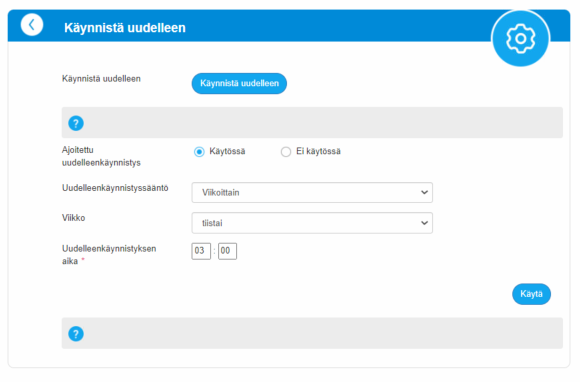Click the Uudelleenkäynnistyksen aika label

click(x=109, y=255)
